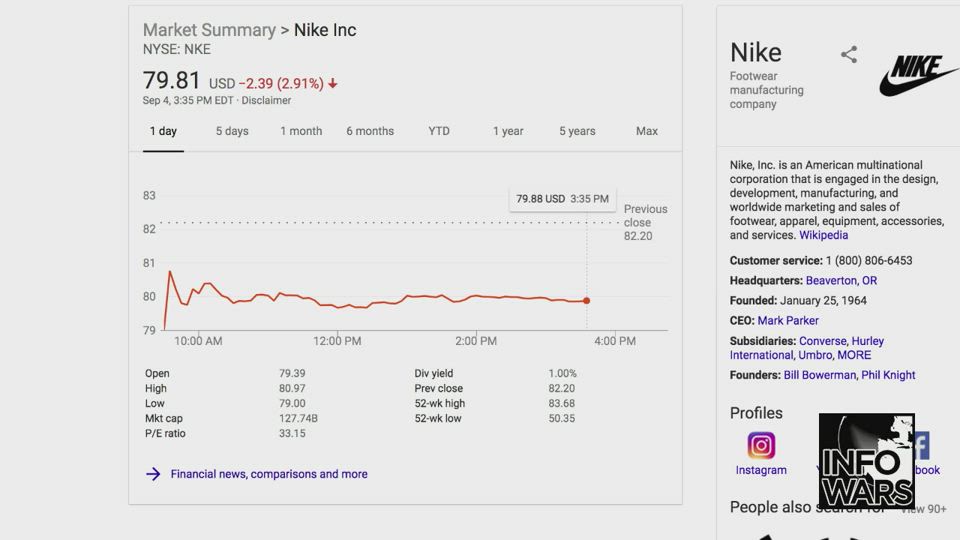Show the Max range chart
Viewport: 960px width, 540px height.
(647, 131)
